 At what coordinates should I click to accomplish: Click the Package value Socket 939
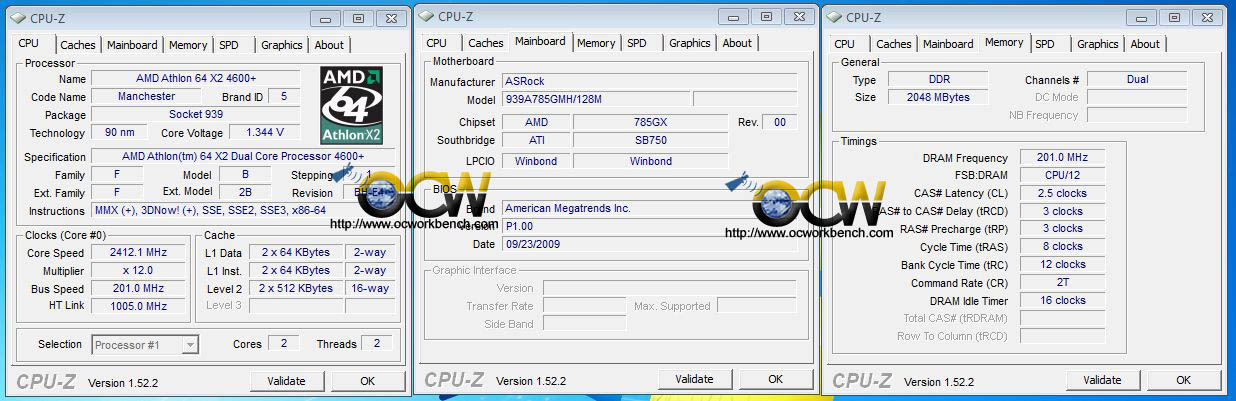tap(196, 115)
